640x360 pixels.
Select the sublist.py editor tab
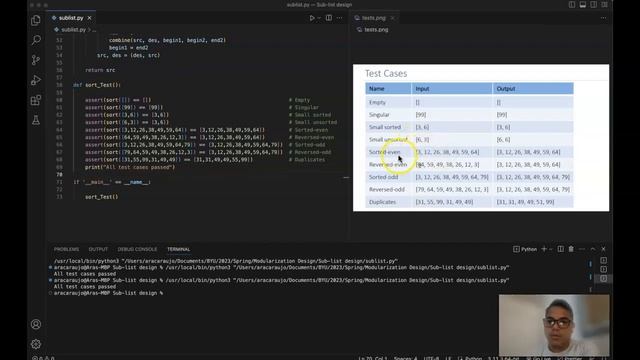pos(71,18)
